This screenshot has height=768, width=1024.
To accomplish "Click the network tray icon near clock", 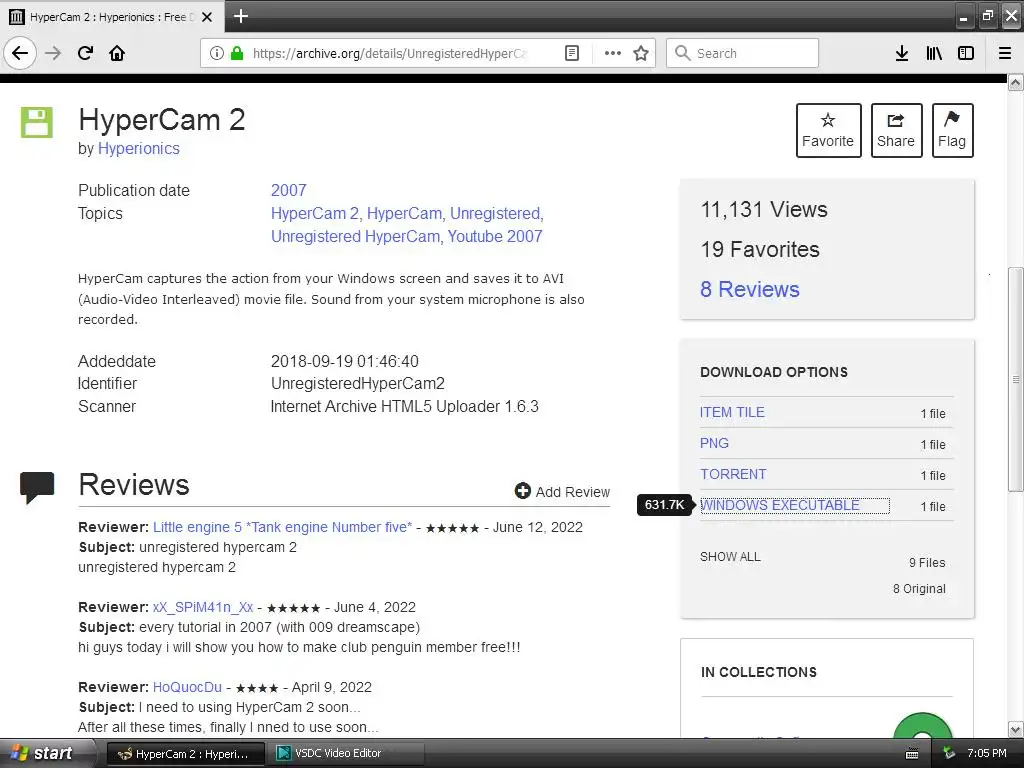I will (x=949, y=754).
